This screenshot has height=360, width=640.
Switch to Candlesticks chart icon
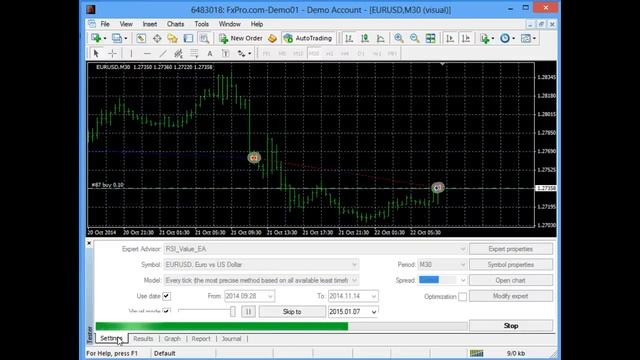tap(364, 38)
